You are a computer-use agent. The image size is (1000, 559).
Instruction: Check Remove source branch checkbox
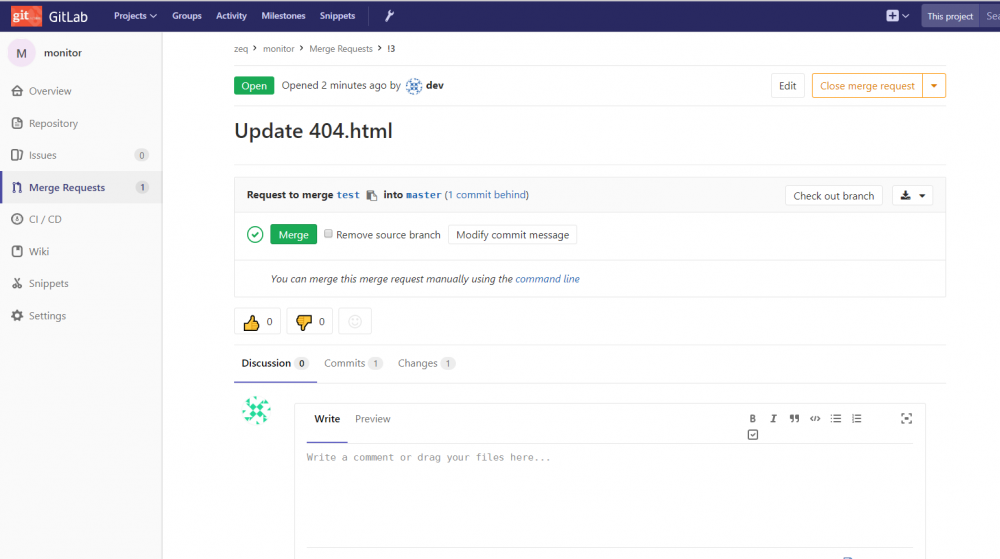(328, 234)
